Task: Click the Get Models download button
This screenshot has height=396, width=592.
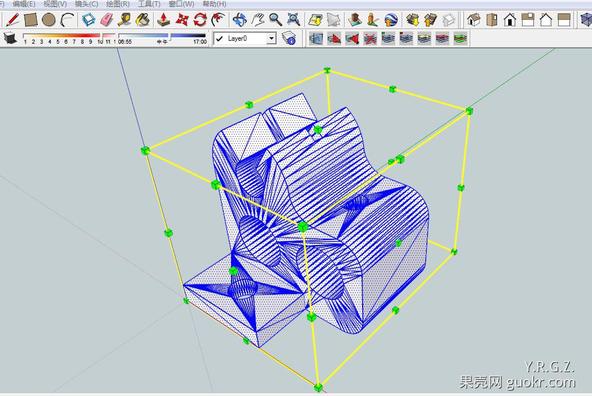Action: (412, 20)
